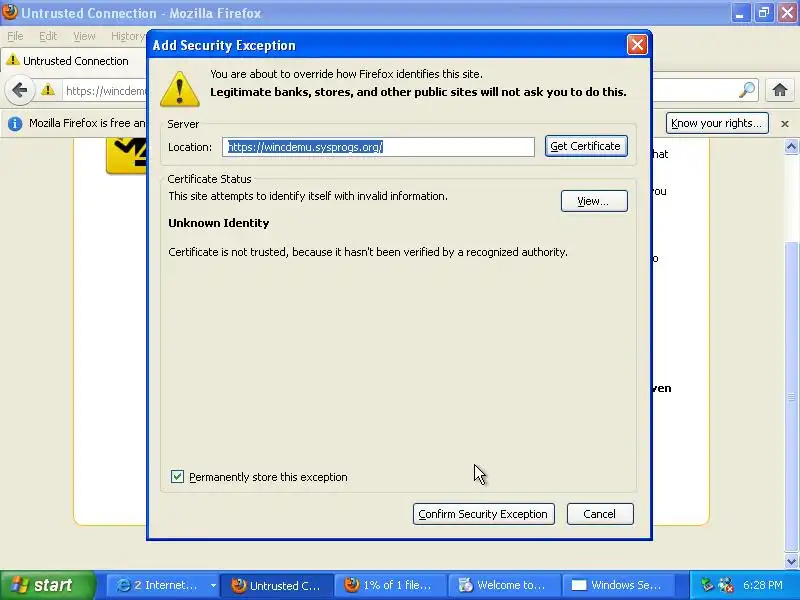Screen dimensions: 800x600
Task: Click the search magnifier icon in toolbar
Action: point(746,90)
